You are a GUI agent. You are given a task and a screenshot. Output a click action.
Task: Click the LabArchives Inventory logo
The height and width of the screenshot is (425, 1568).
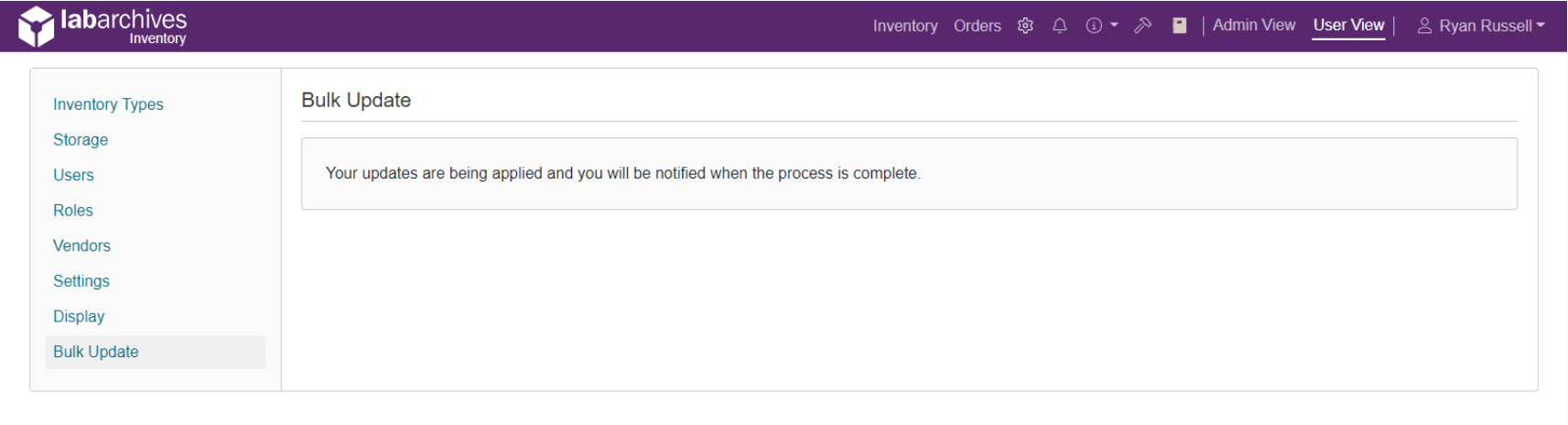pos(103,26)
